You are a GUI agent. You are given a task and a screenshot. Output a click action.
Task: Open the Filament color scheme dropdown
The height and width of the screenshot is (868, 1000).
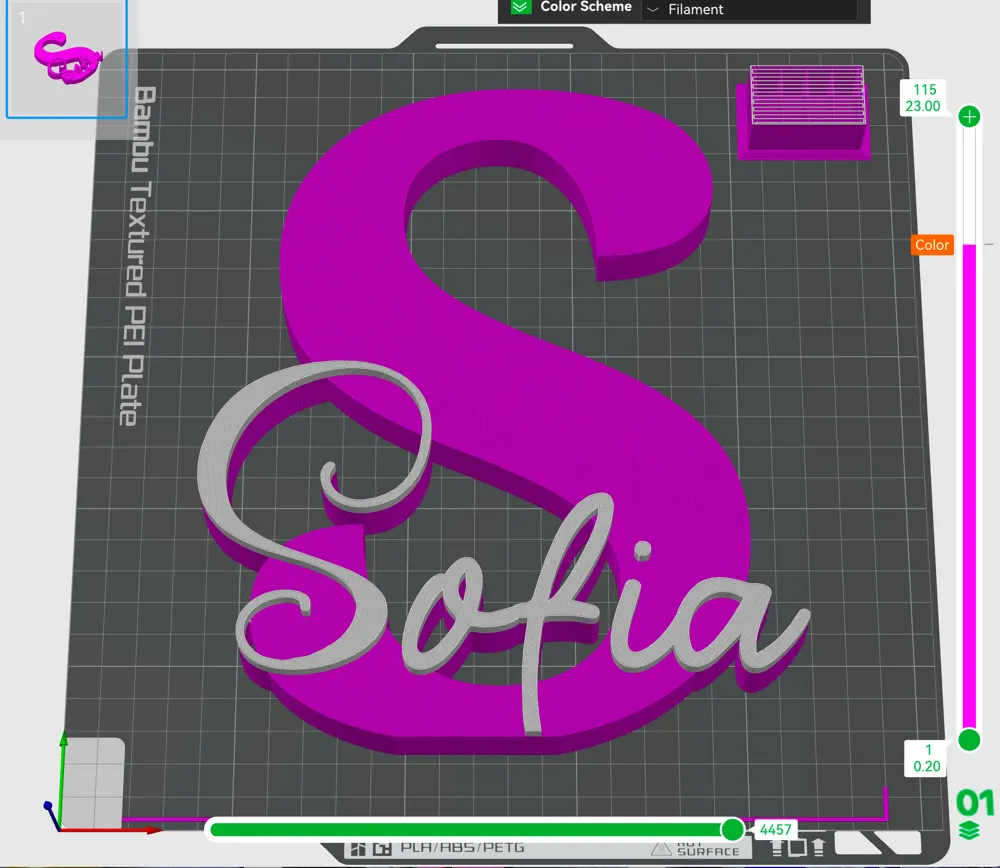[750, 9]
